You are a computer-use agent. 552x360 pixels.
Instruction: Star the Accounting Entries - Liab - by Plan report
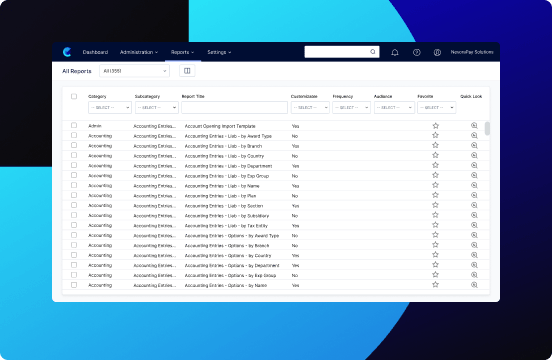(x=435, y=195)
